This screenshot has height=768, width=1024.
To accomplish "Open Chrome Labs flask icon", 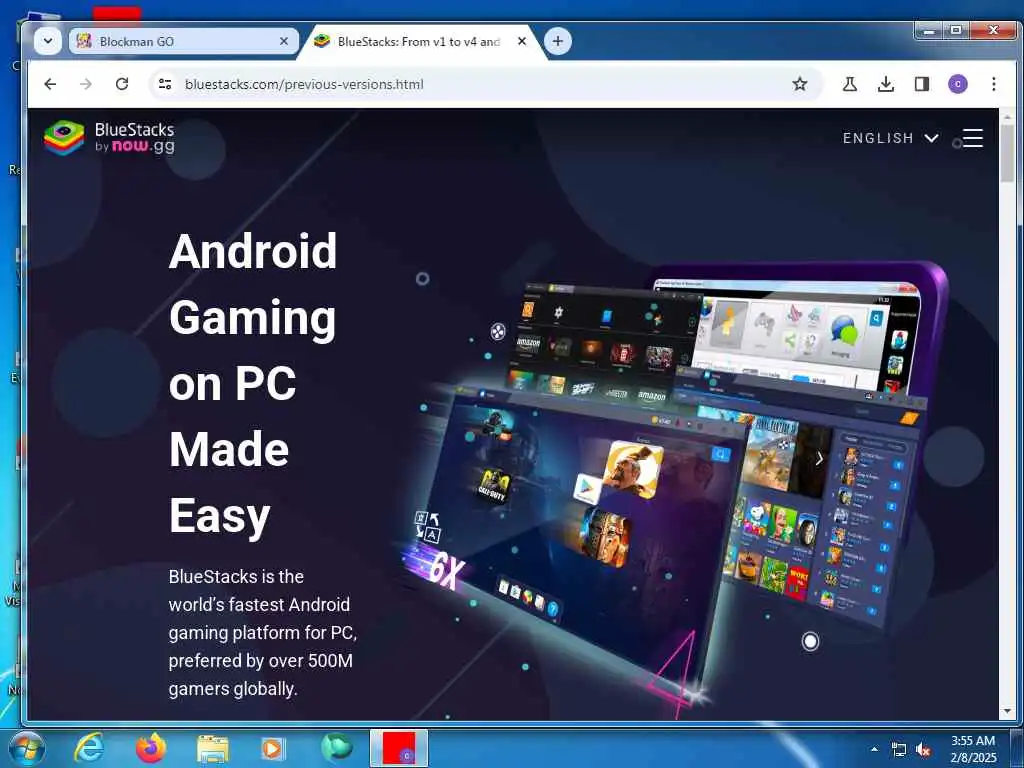I will (x=850, y=84).
